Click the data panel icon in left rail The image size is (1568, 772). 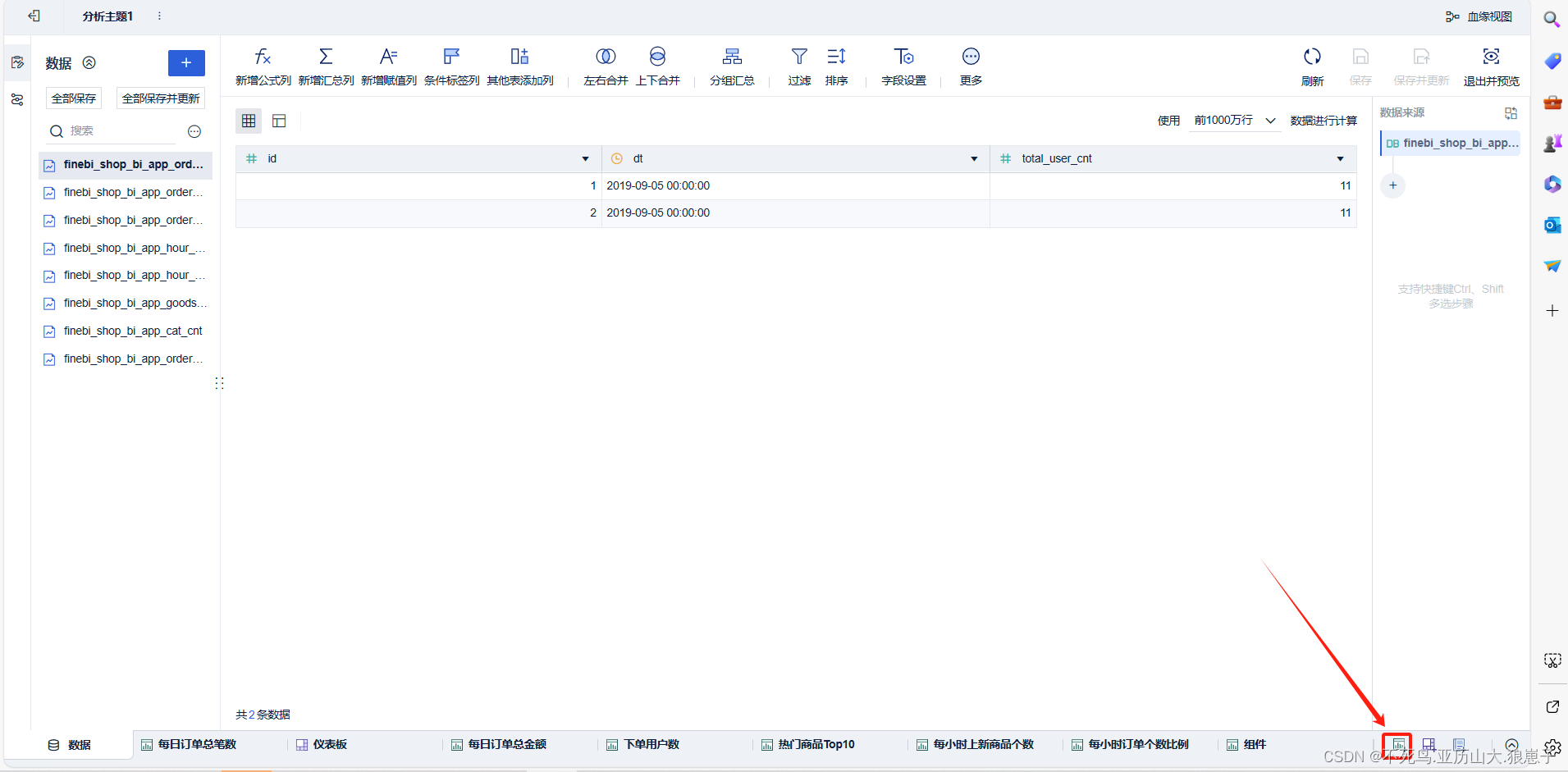(x=17, y=62)
